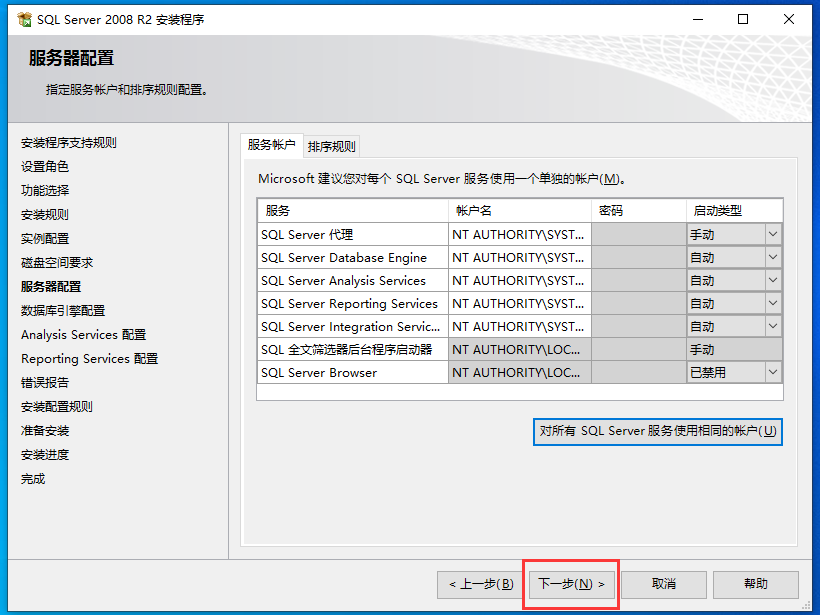Click Analysis Services 配置 step in sidebar
This screenshot has width=820, height=615.
84,335
